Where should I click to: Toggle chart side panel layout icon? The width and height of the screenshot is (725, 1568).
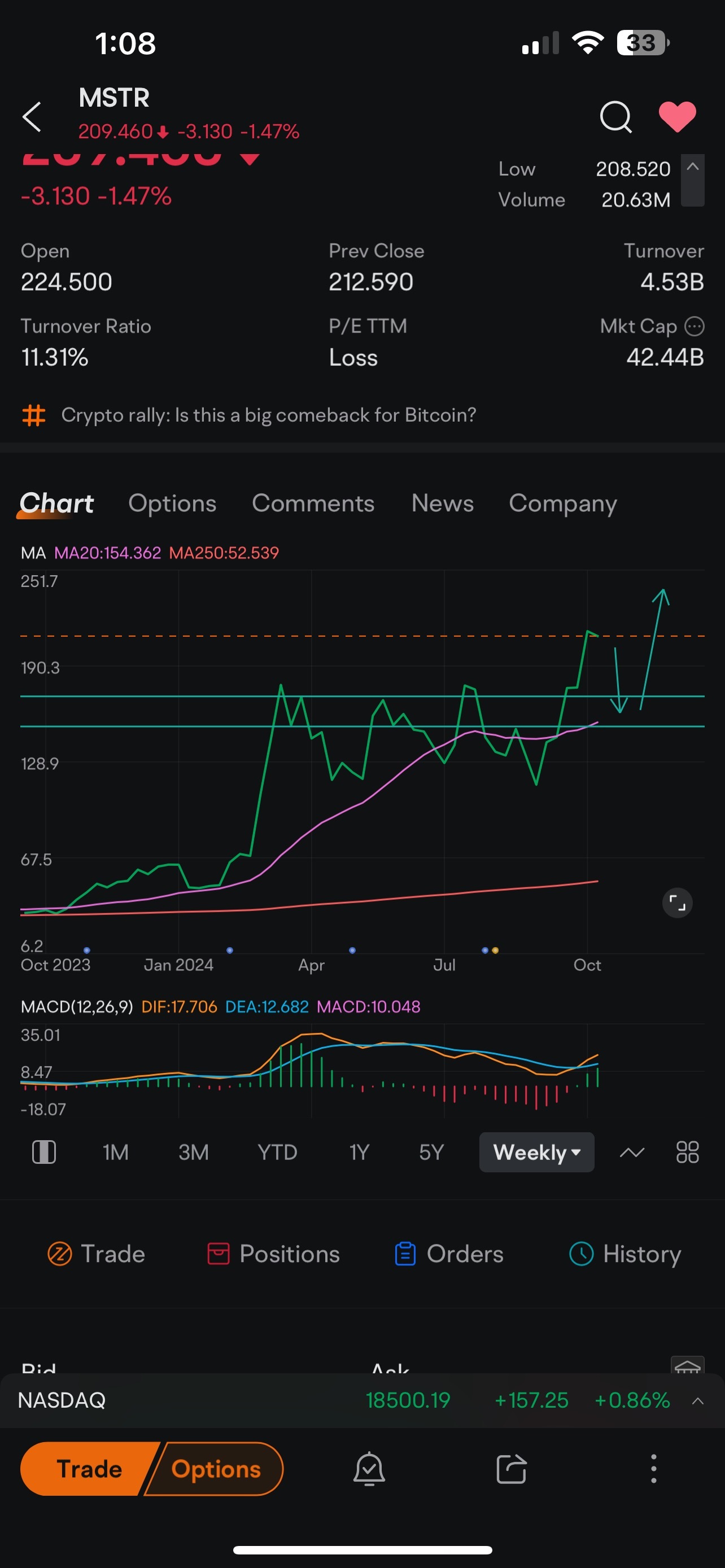click(44, 1152)
